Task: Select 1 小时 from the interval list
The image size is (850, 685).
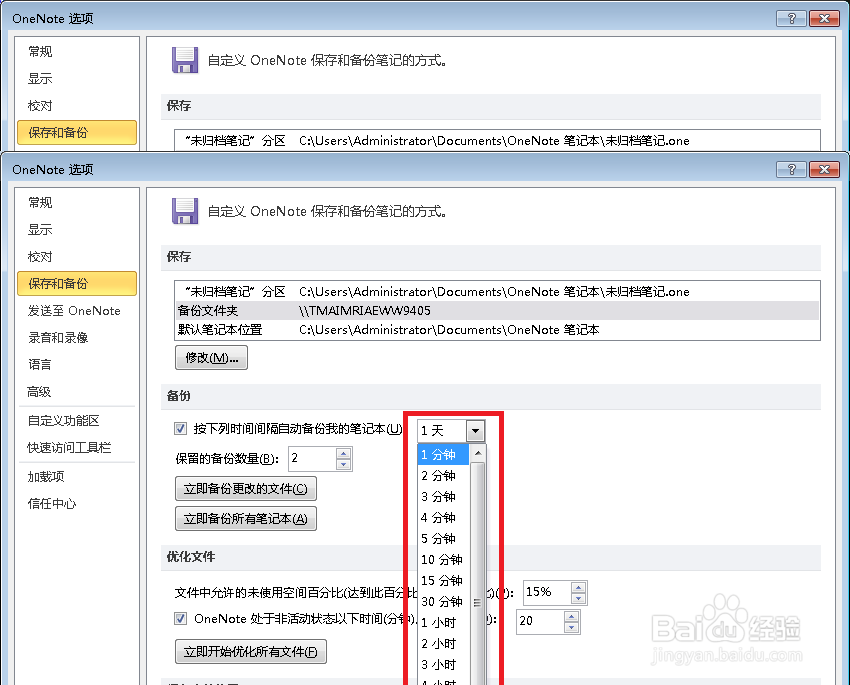Action: [x=443, y=623]
